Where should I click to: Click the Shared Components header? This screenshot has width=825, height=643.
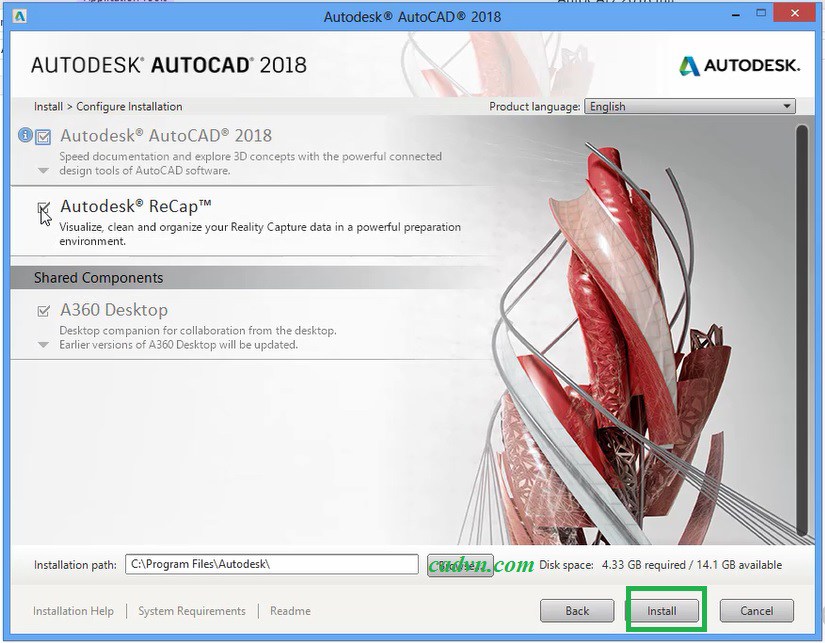(98, 278)
